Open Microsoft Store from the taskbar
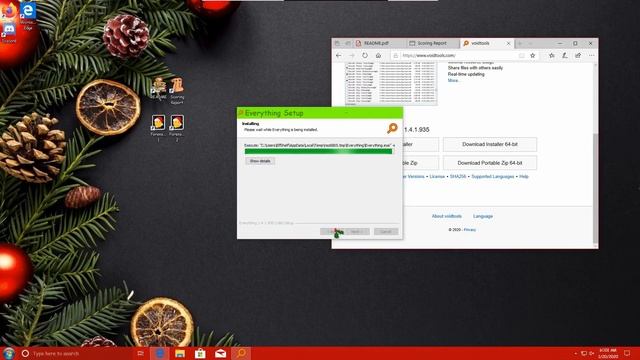Image resolution: width=640 pixels, height=360 pixels. [x=200, y=353]
